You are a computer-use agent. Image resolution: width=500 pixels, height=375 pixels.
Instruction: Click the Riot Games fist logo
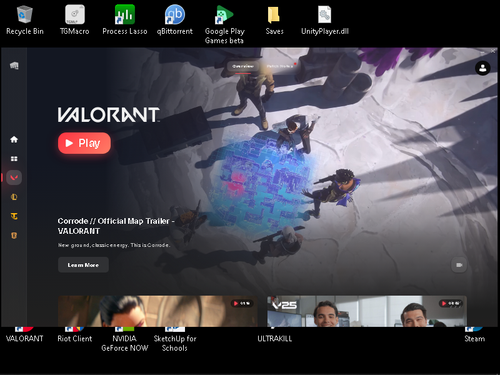(x=14, y=66)
